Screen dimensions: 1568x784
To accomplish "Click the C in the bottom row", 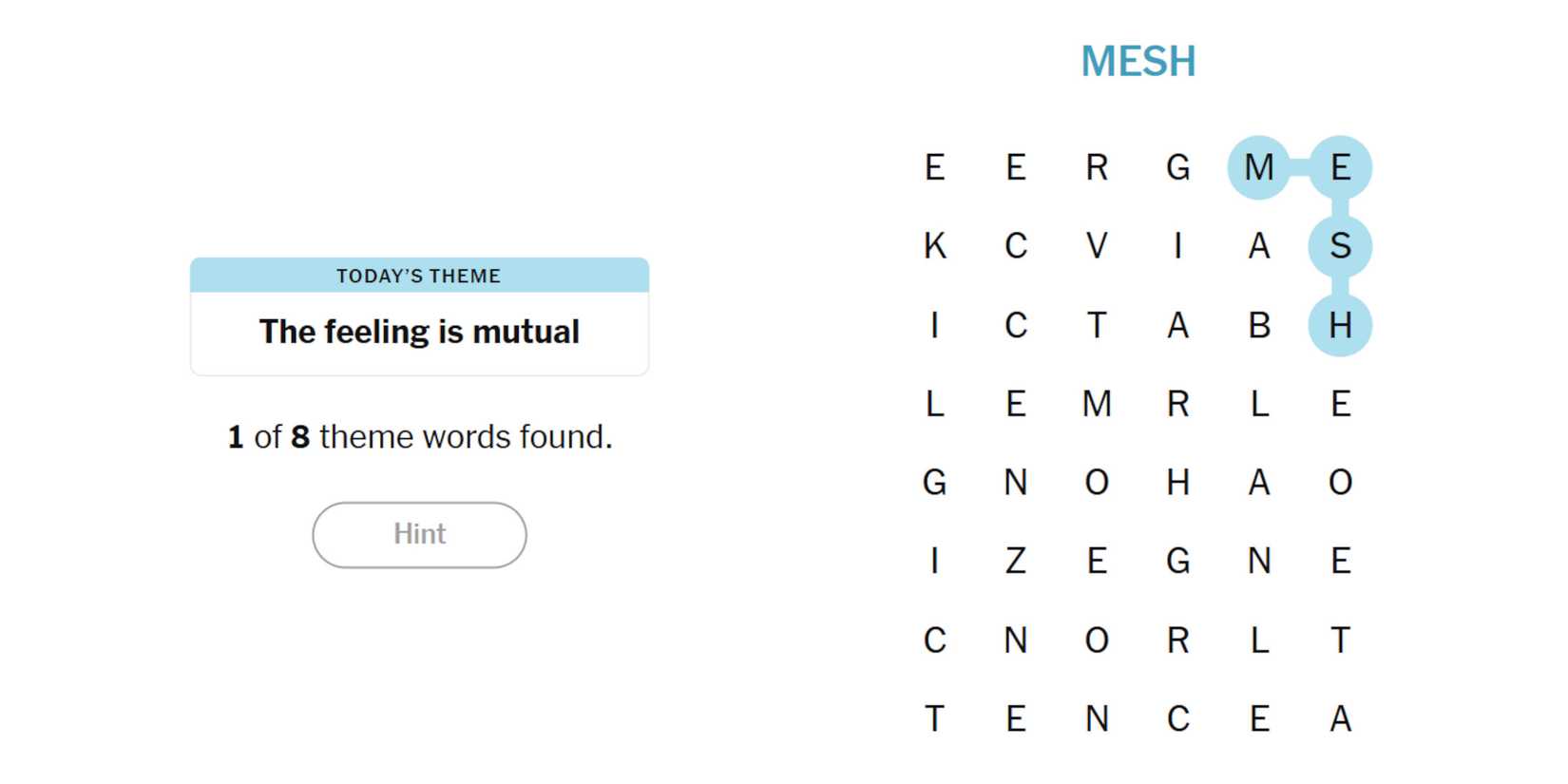I will coord(1178,719).
